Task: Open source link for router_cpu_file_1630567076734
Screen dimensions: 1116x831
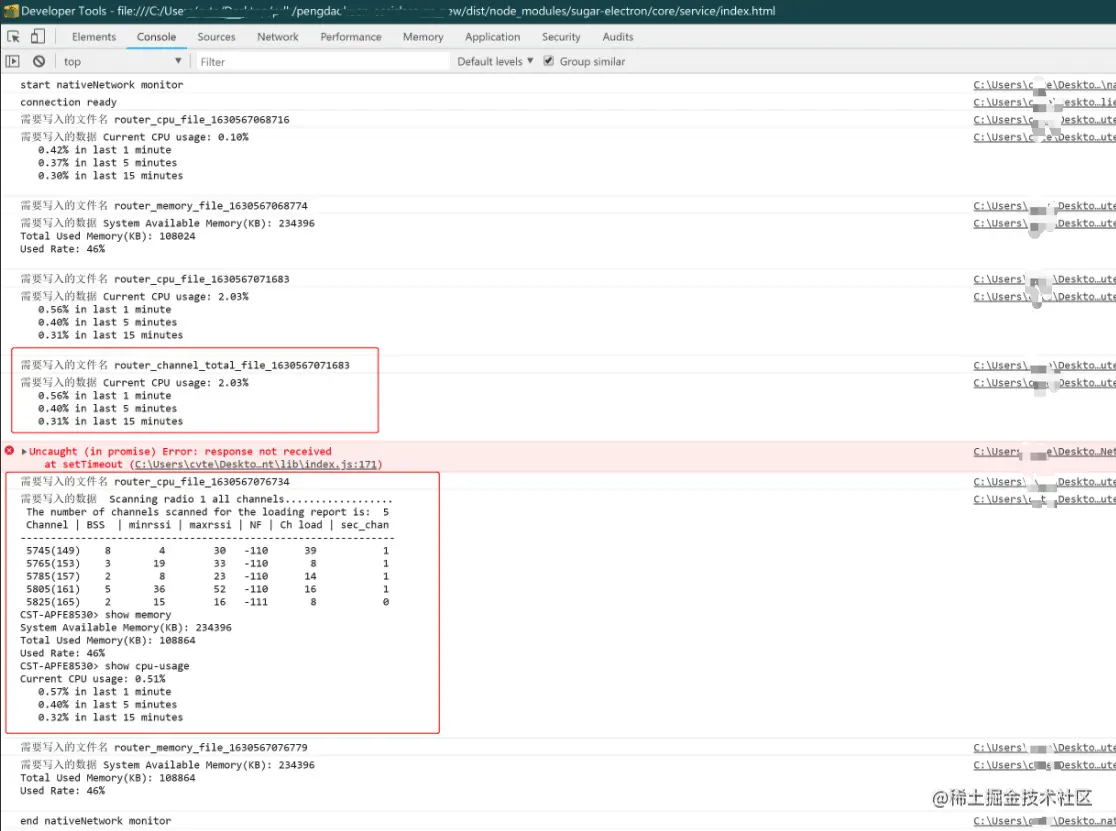Action: tap(1044, 482)
